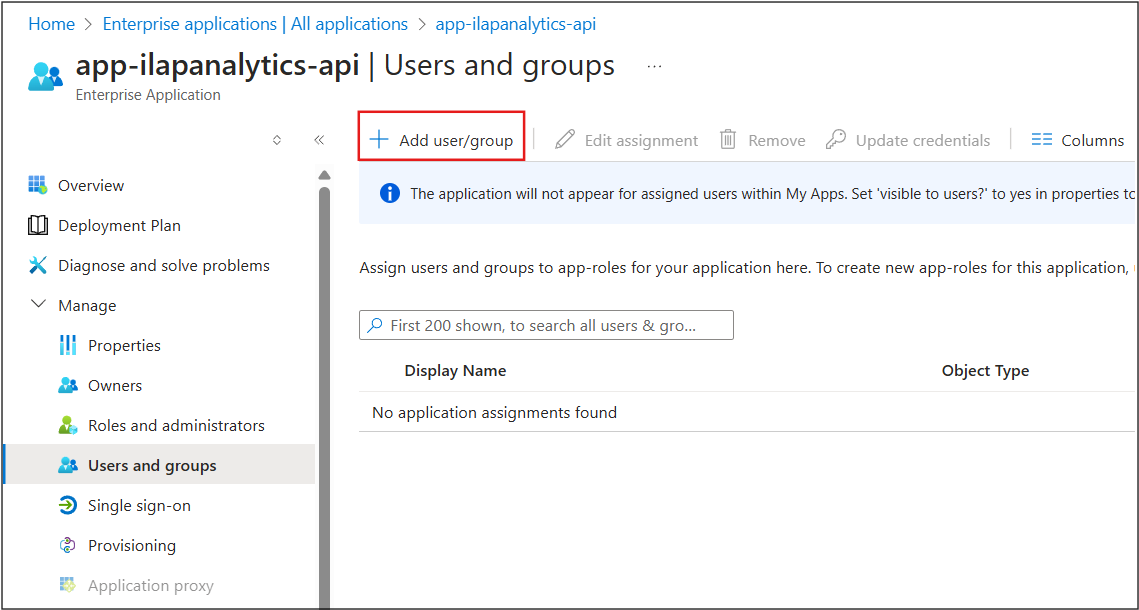Click the Provisioning cycle icon

(68, 545)
